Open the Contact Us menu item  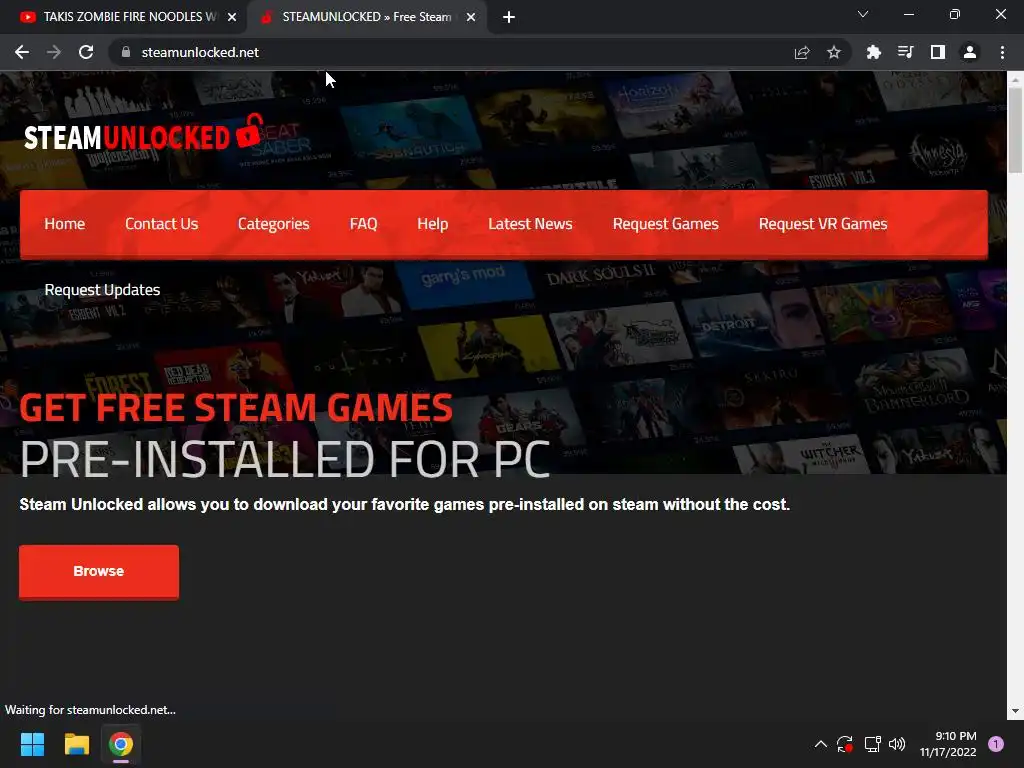[x=161, y=224]
